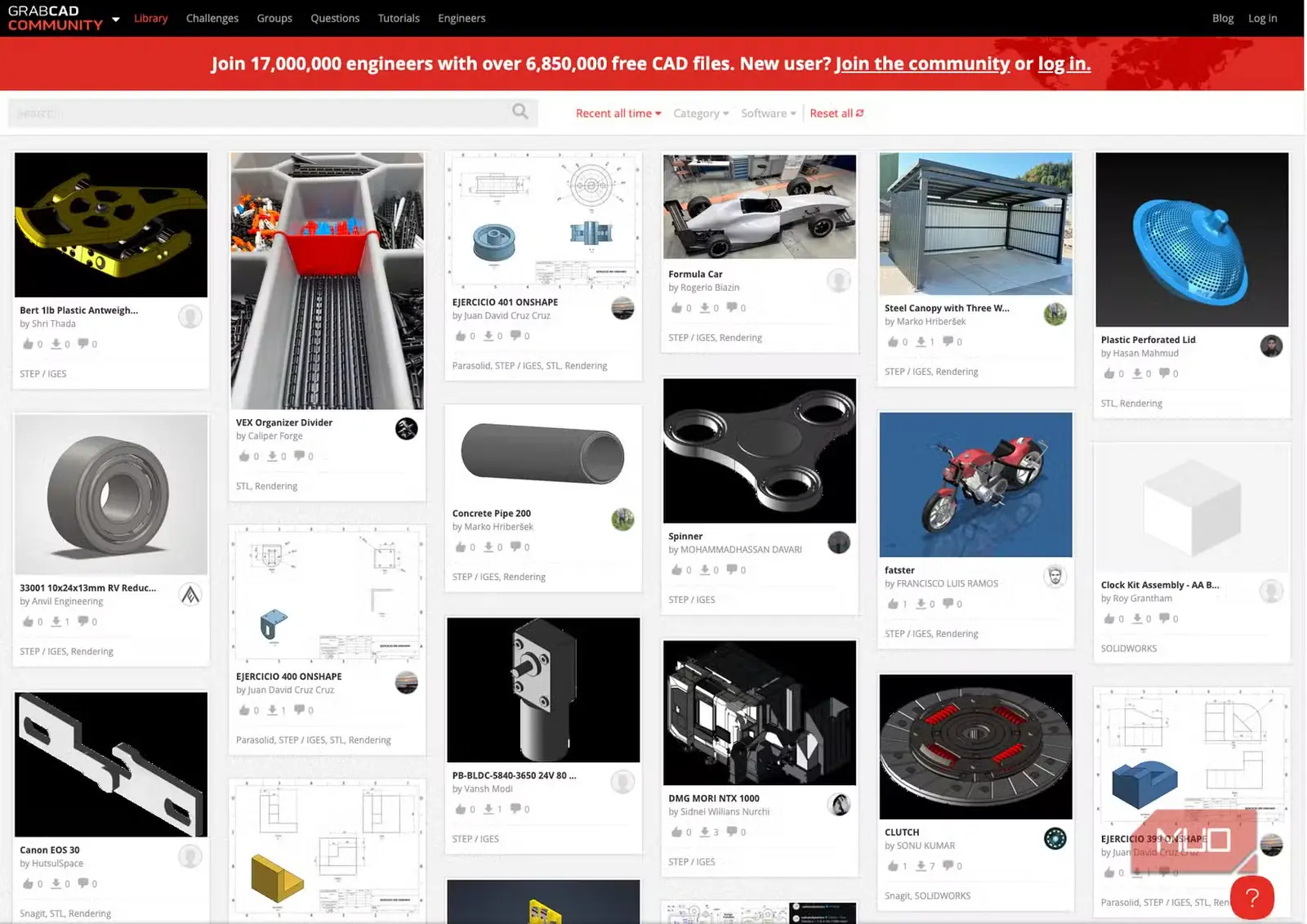Open the red help question mark button
This screenshot has height=924, width=1307.
[1251, 897]
